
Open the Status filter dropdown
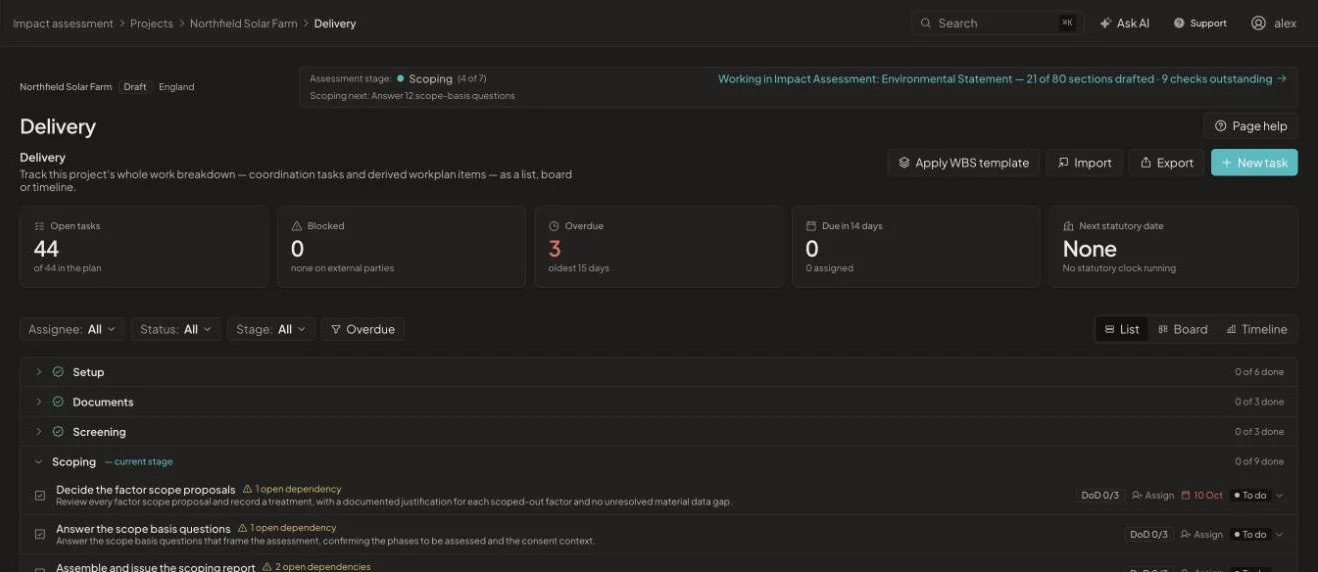tap(176, 329)
